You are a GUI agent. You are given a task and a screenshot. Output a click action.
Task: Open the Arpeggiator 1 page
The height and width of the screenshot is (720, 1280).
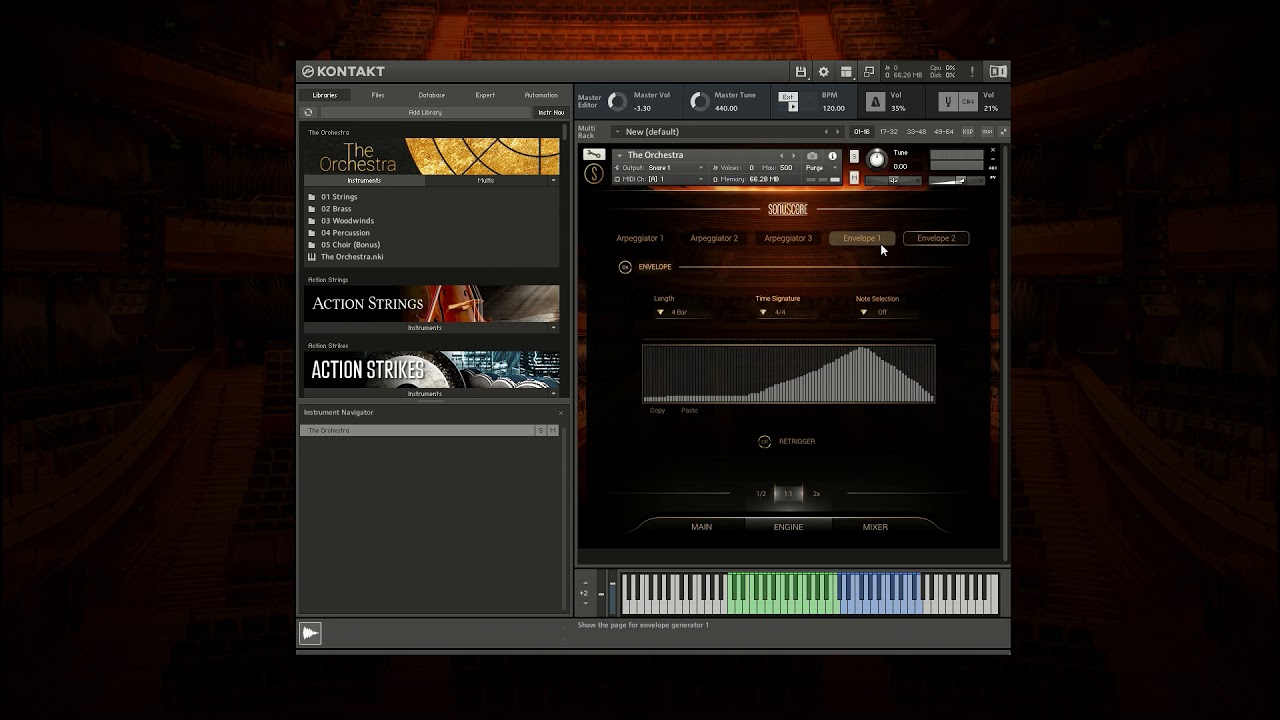[640, 238]
